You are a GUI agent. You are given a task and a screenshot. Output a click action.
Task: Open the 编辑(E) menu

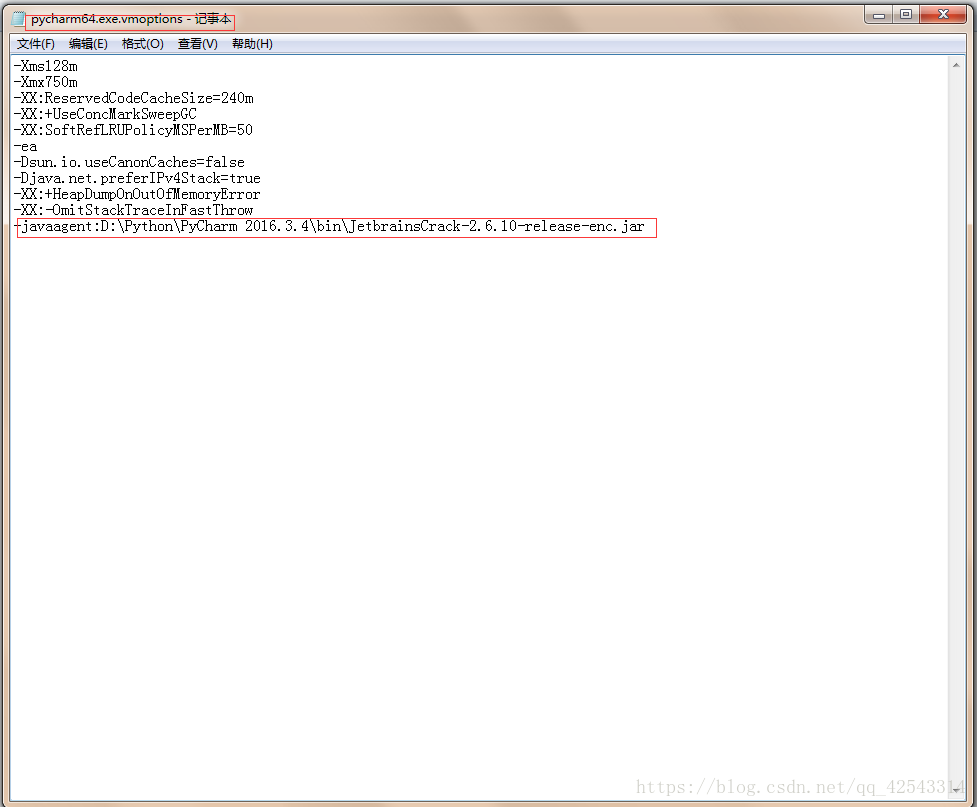[x=88, y=44]
